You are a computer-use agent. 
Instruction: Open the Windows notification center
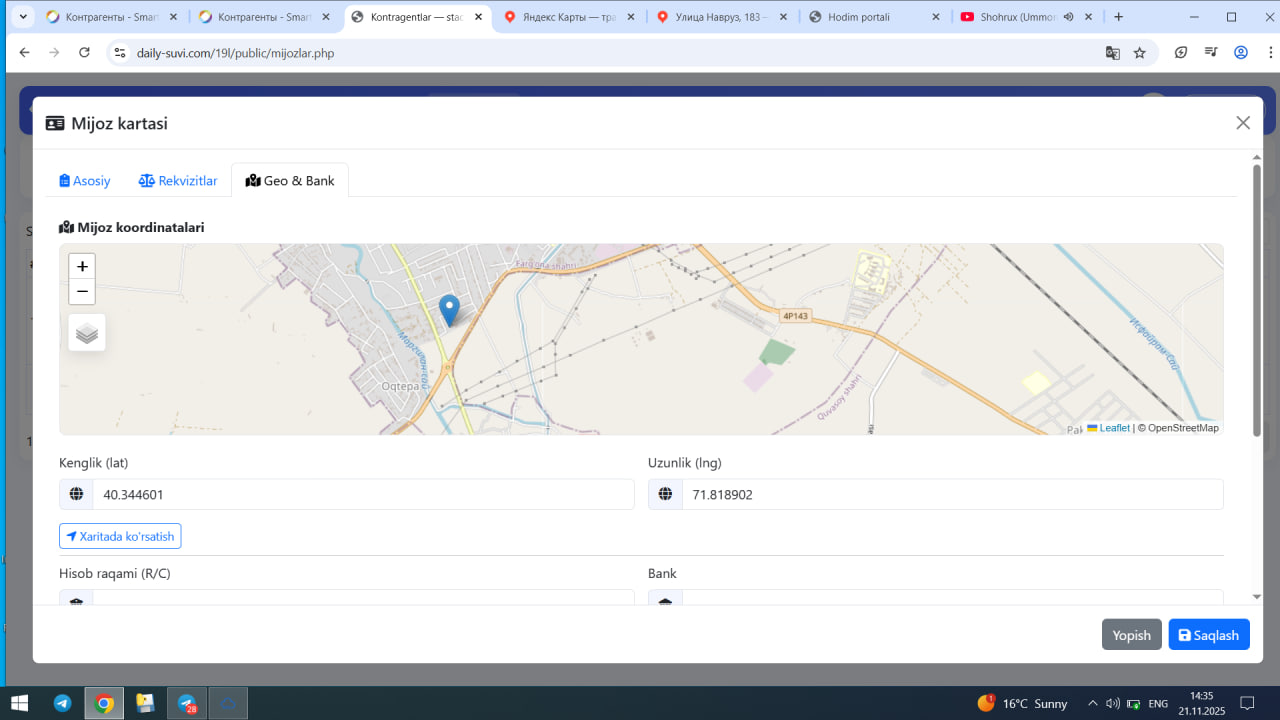coord(1247,703)
